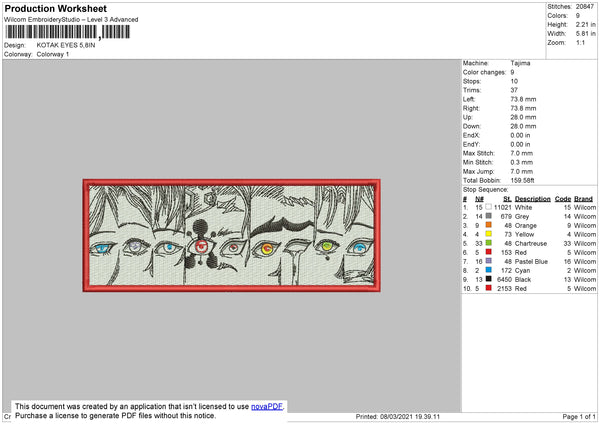Viewport: 600px width, 424px height.
Task: Click the 'Color changes' label
Action: (x=484, y=72)
